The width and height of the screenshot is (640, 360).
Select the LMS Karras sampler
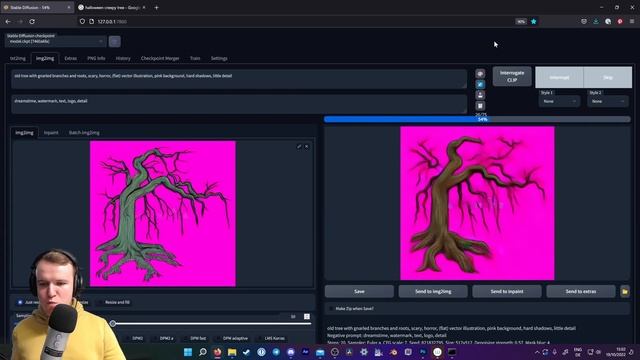point(271,338)
